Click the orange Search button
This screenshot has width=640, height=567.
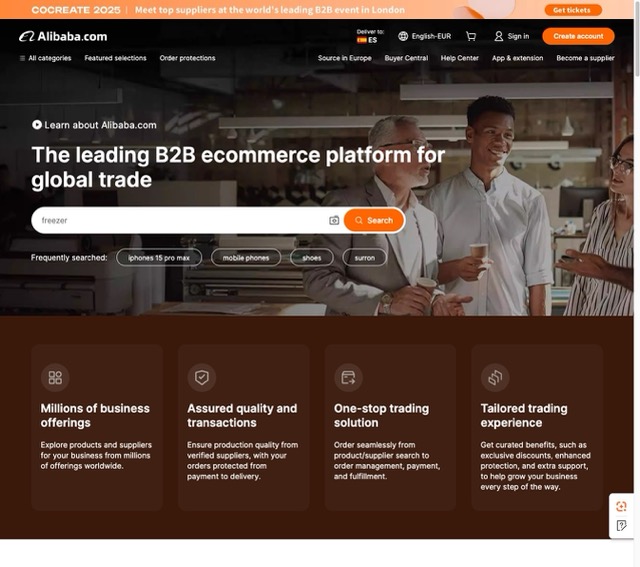374,220
